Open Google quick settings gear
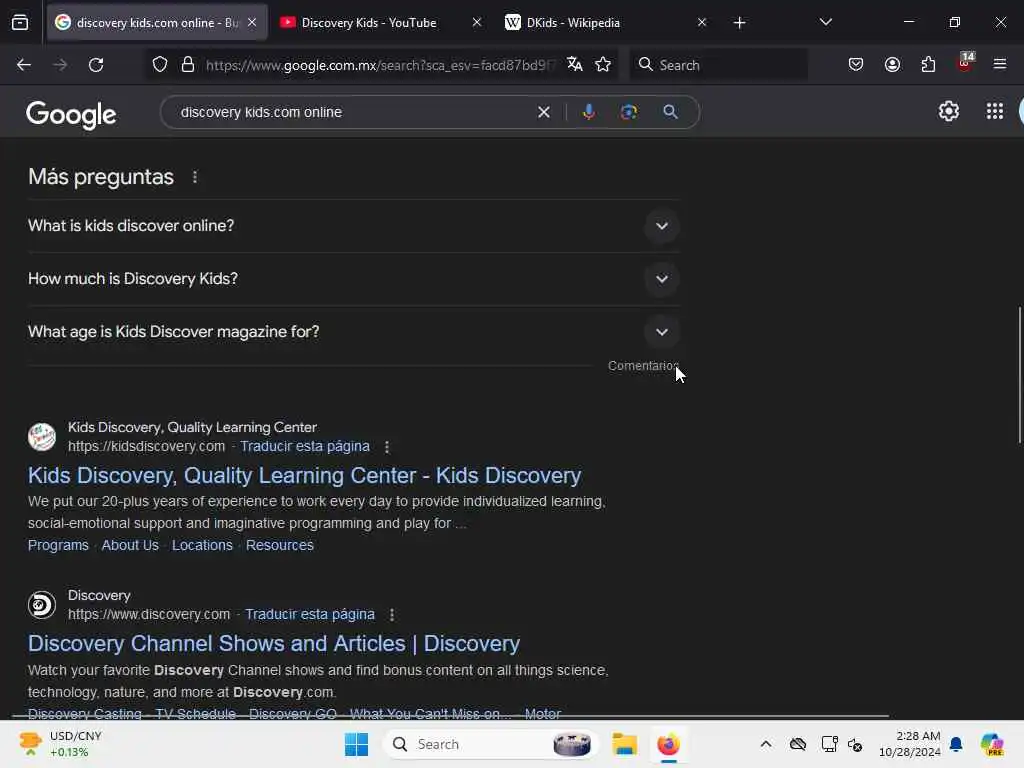This screenshot has height=768, width=1024. pos(948,112)
